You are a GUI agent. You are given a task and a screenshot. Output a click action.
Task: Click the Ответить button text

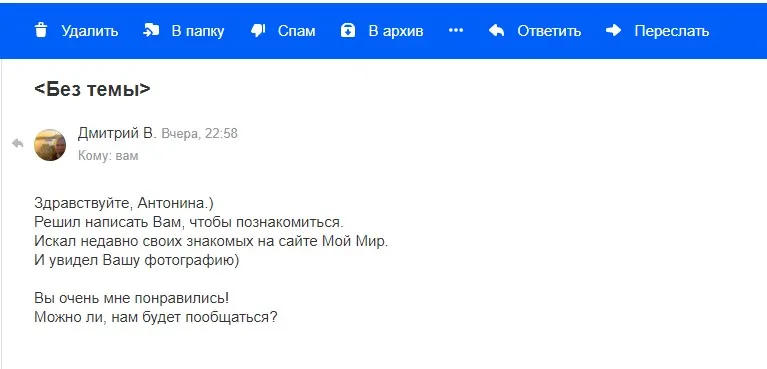click(x=549, y=31)
